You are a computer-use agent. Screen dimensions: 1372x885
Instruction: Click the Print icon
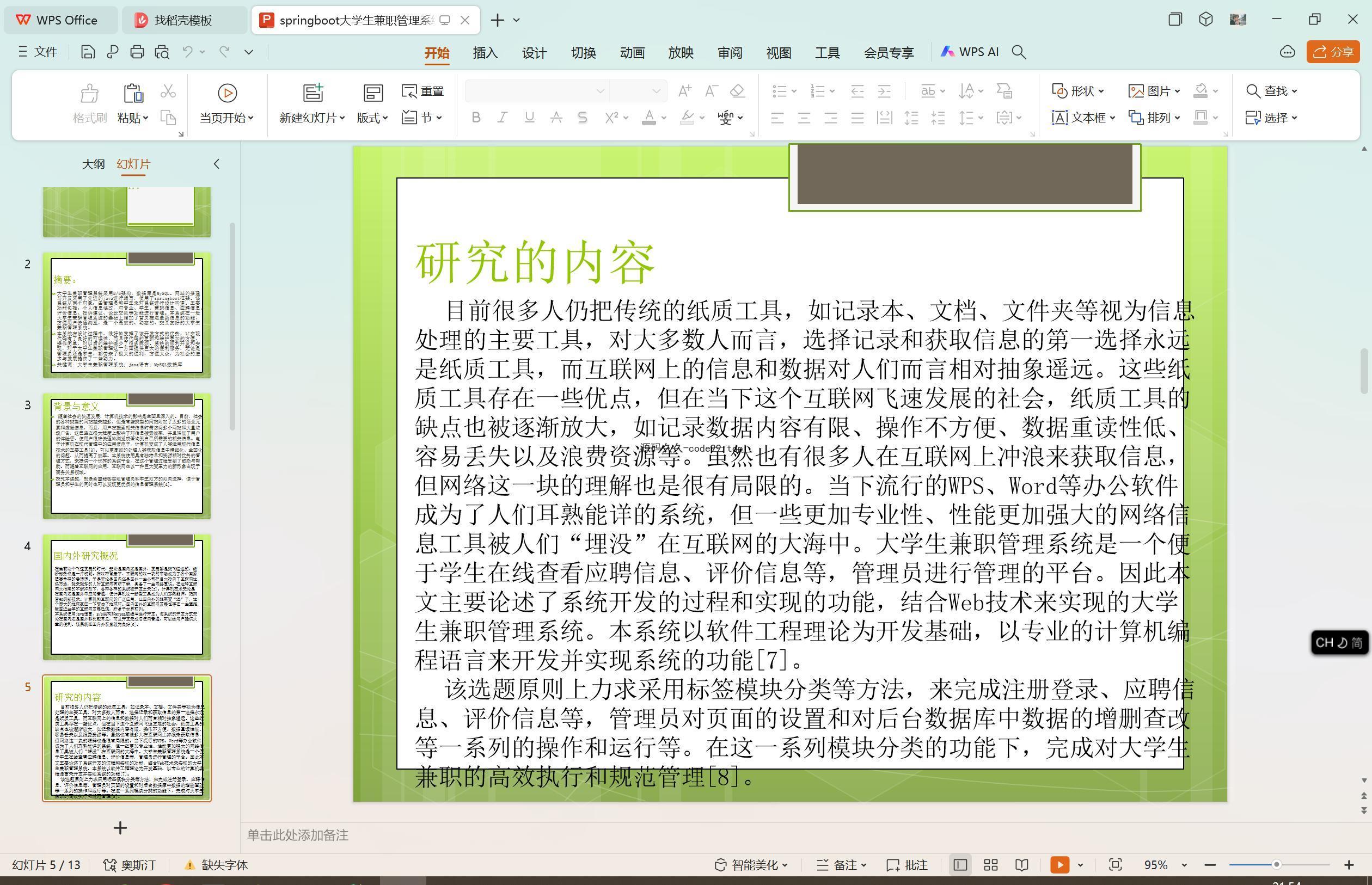tap(137, 52)
